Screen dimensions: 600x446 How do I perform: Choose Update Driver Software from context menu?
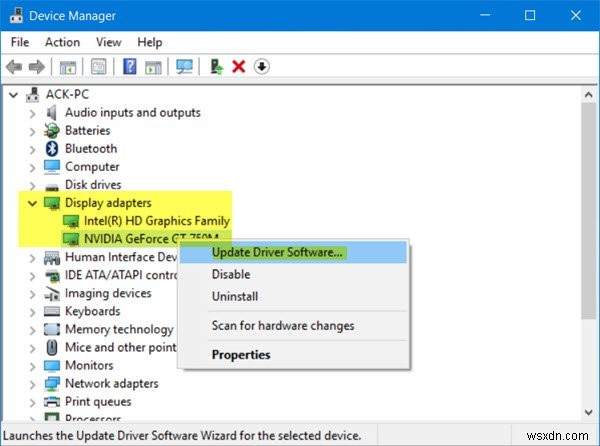277,252
